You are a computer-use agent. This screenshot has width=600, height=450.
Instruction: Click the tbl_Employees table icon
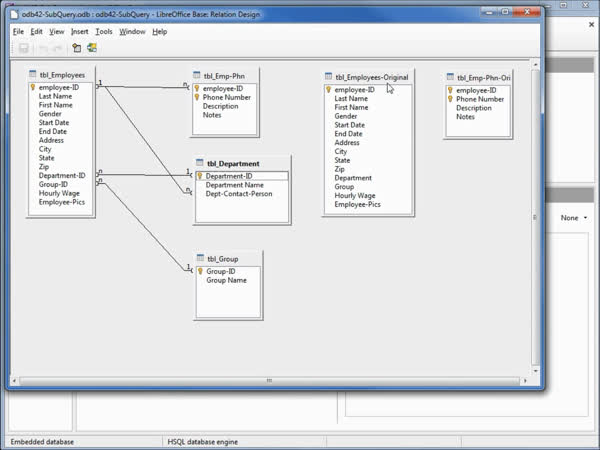tap(33, 74)
